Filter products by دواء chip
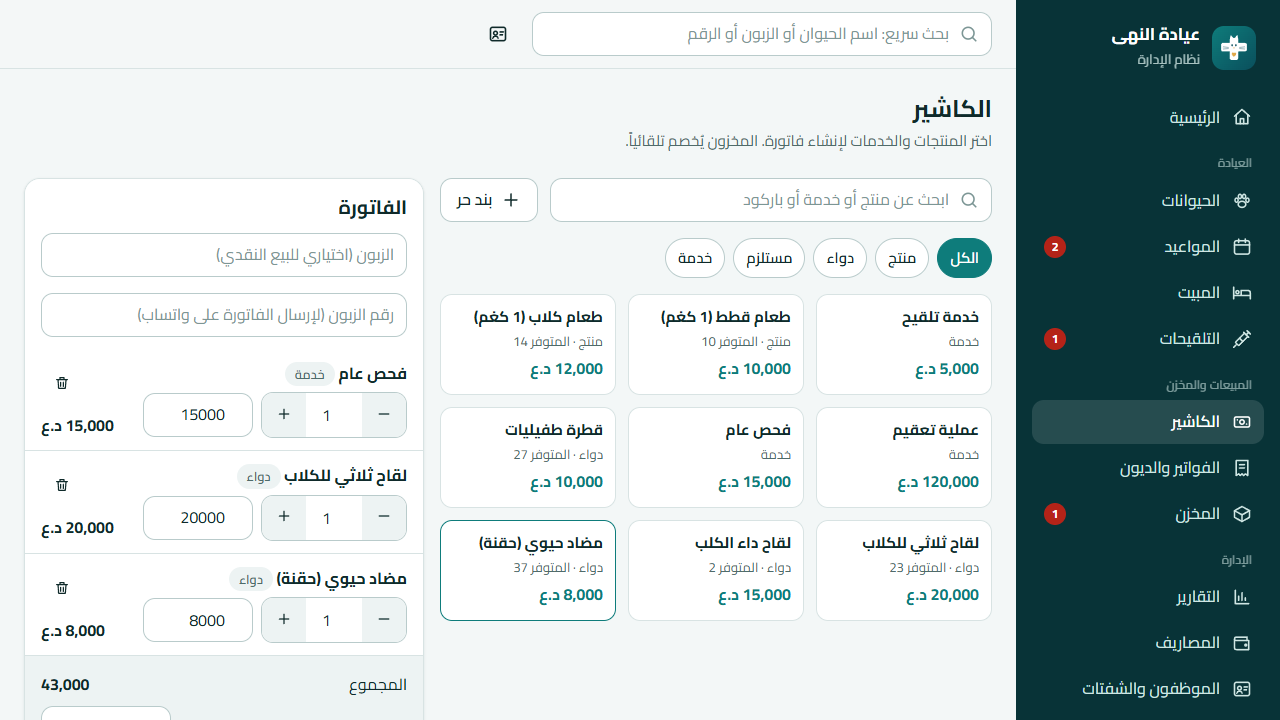This screenshot has height=720, width=1280. (x=840, y=258)
